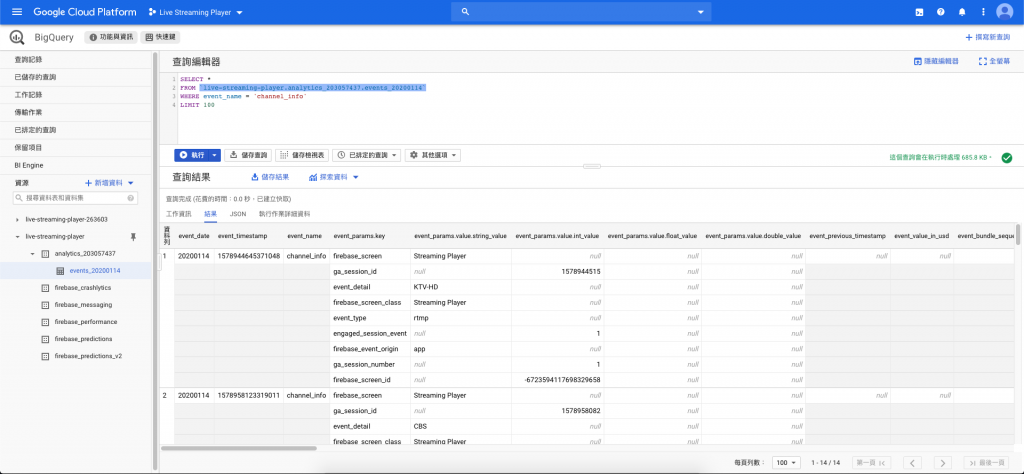The width and height of the screenshot is (1024, 474).
Task: Click the help icon in resource search box
Action: tap(131, 198)
